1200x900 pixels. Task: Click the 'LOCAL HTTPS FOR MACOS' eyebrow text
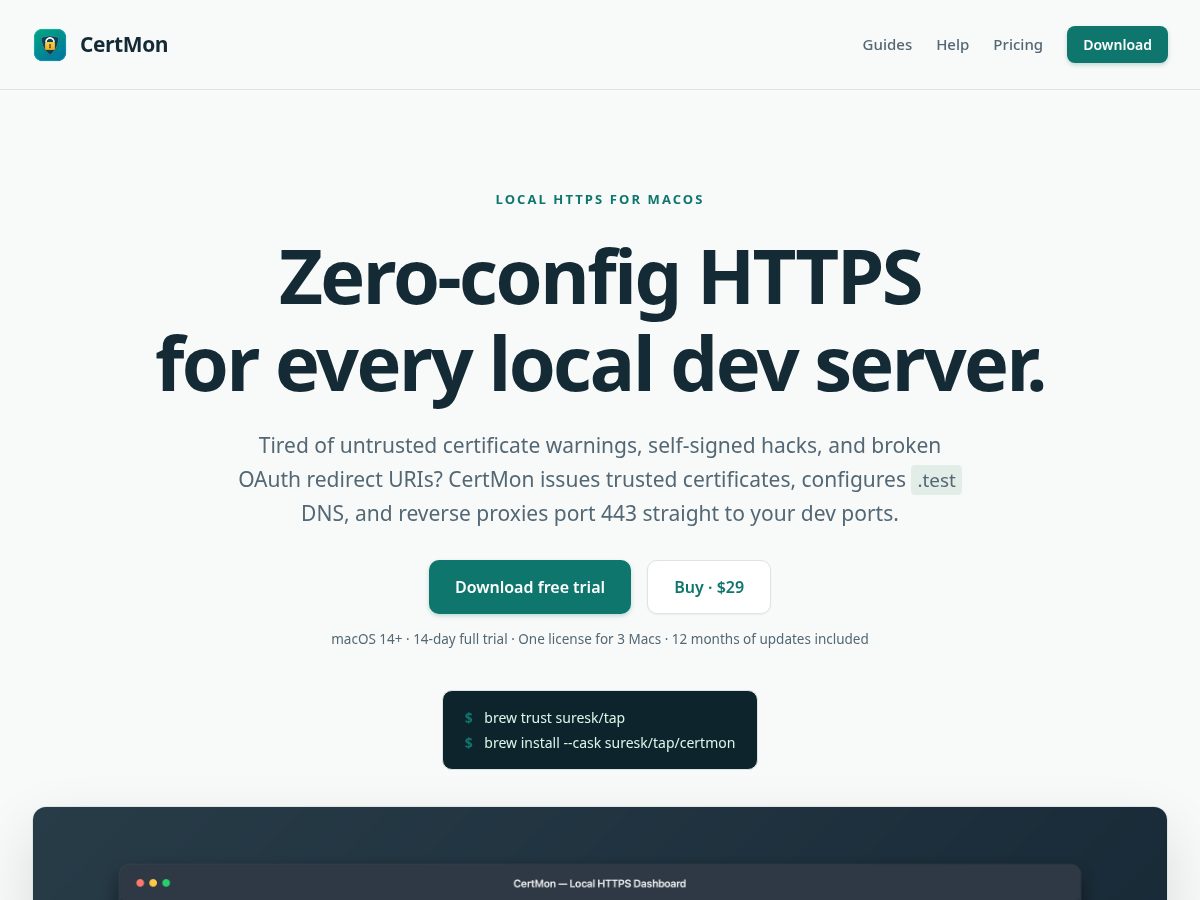pos(600,199)
